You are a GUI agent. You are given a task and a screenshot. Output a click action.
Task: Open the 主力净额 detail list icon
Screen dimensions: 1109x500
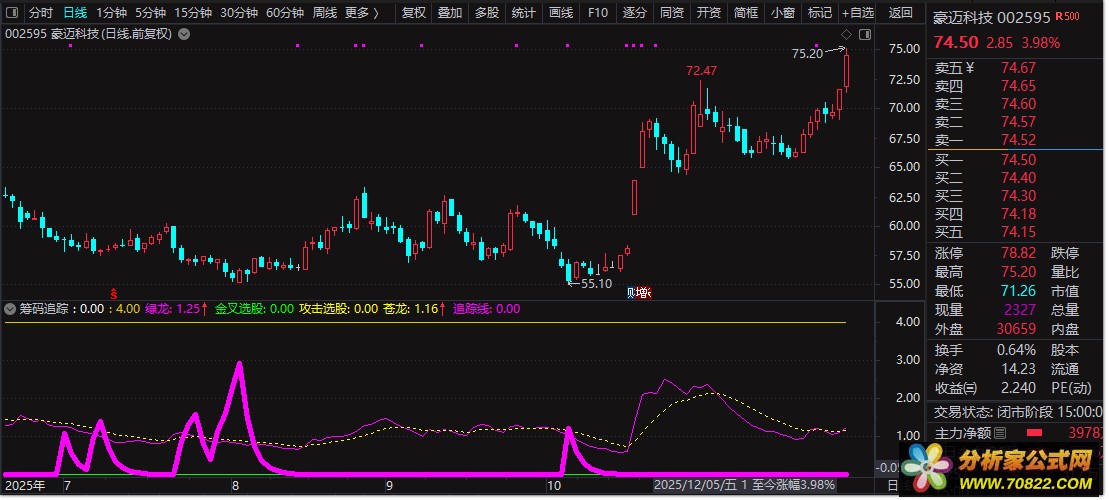1000,433
